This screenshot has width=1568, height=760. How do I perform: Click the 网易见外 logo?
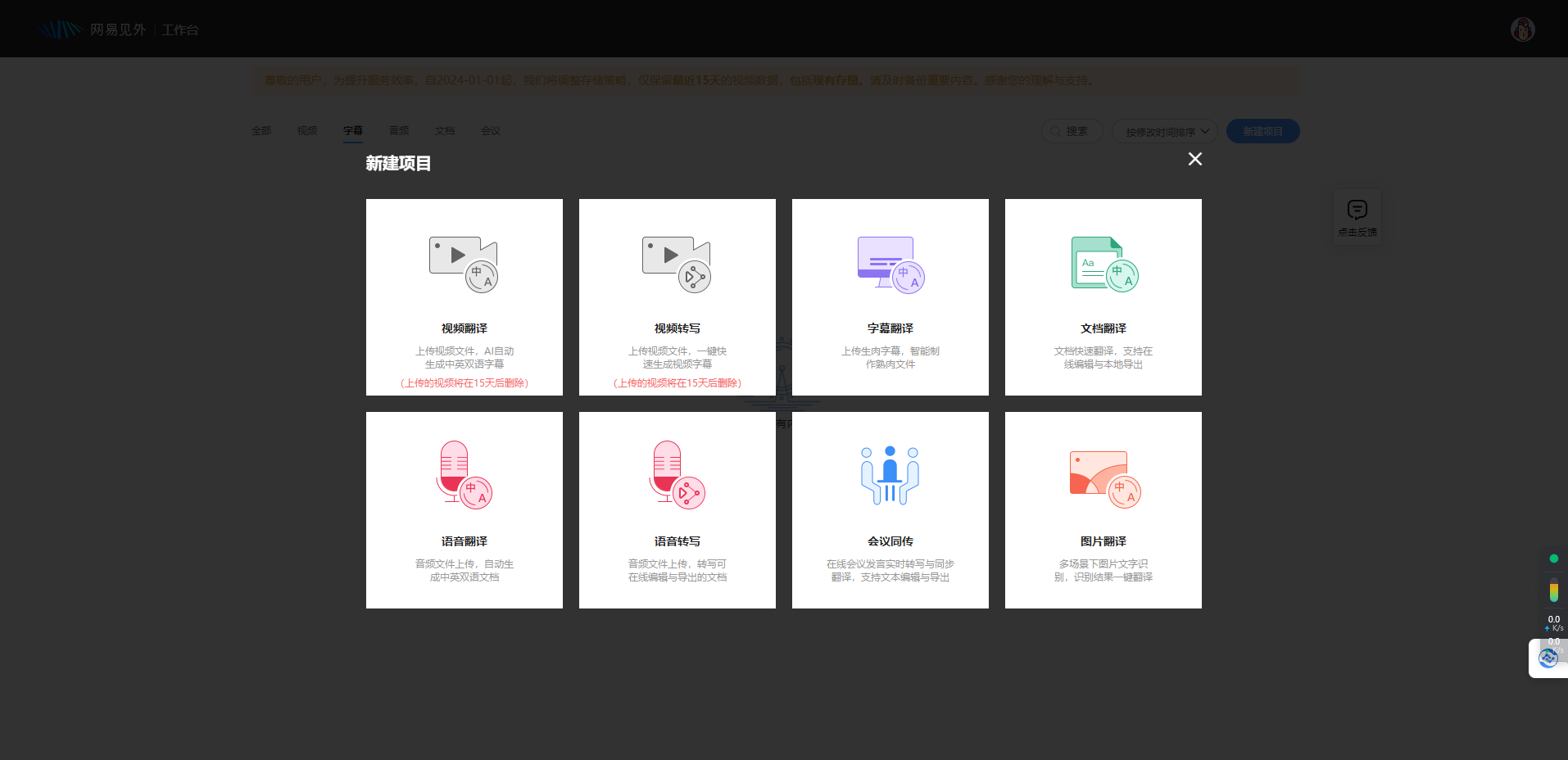pos(92,29)
